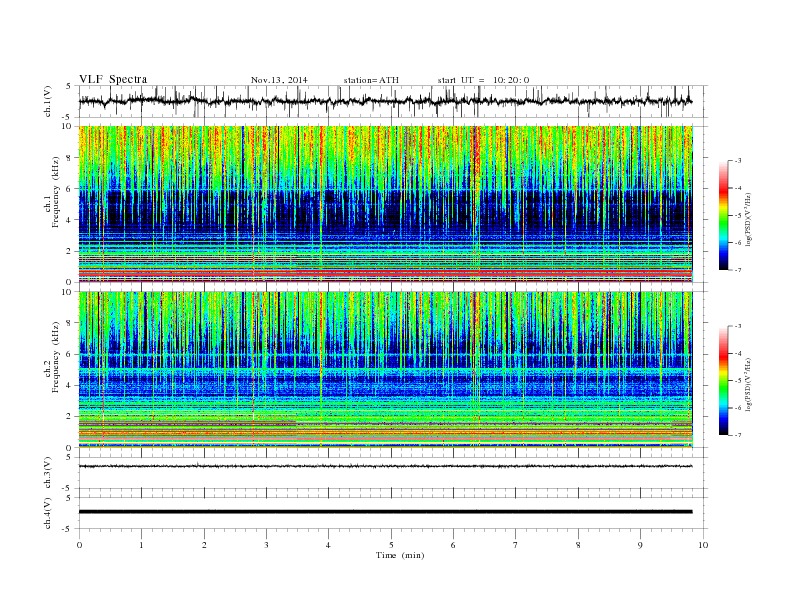Click the "-5" tick on ch.4(V) axis
Viewport: 792px width, 612px height.
click(67, 529)
